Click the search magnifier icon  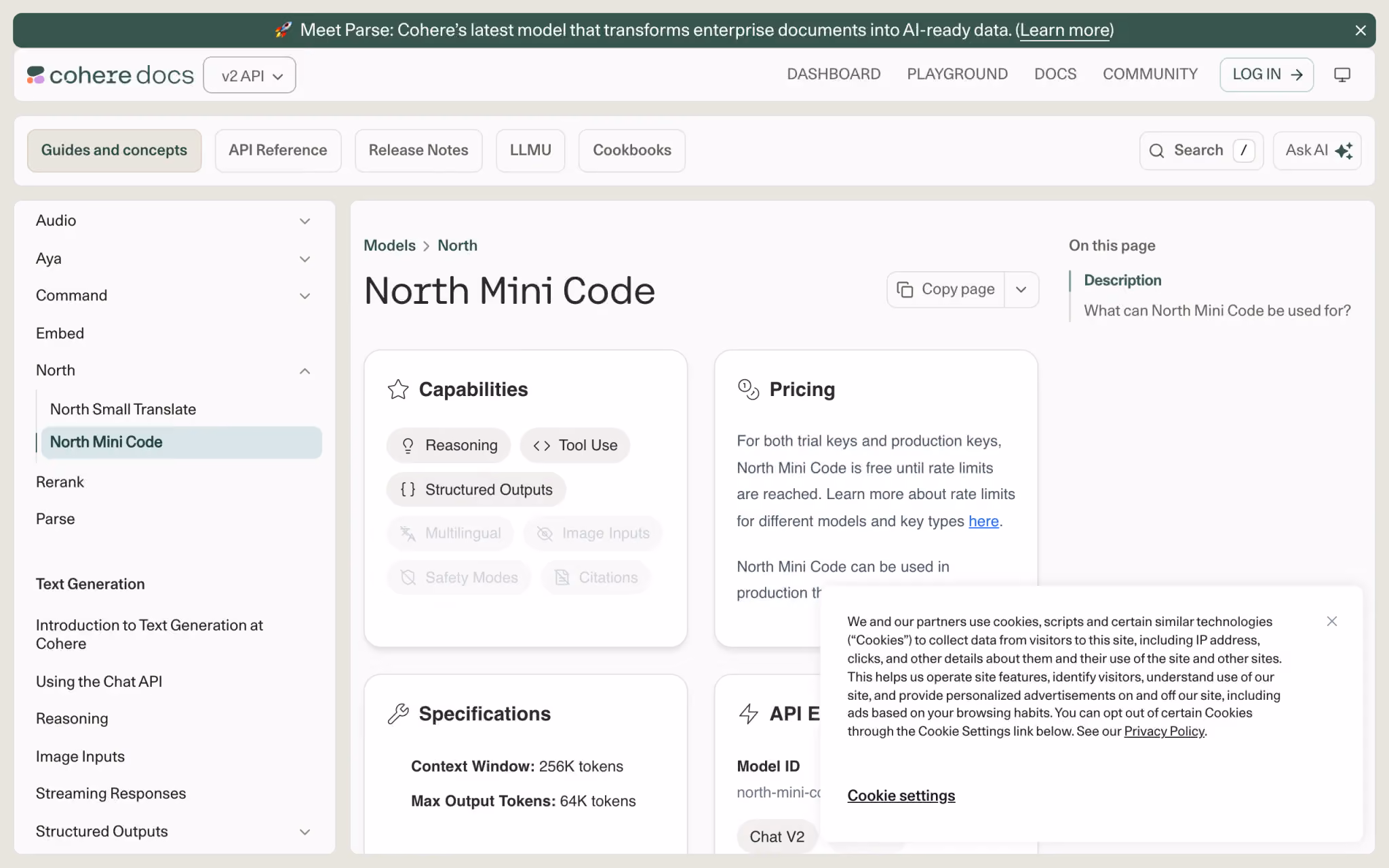(1157, 151)
